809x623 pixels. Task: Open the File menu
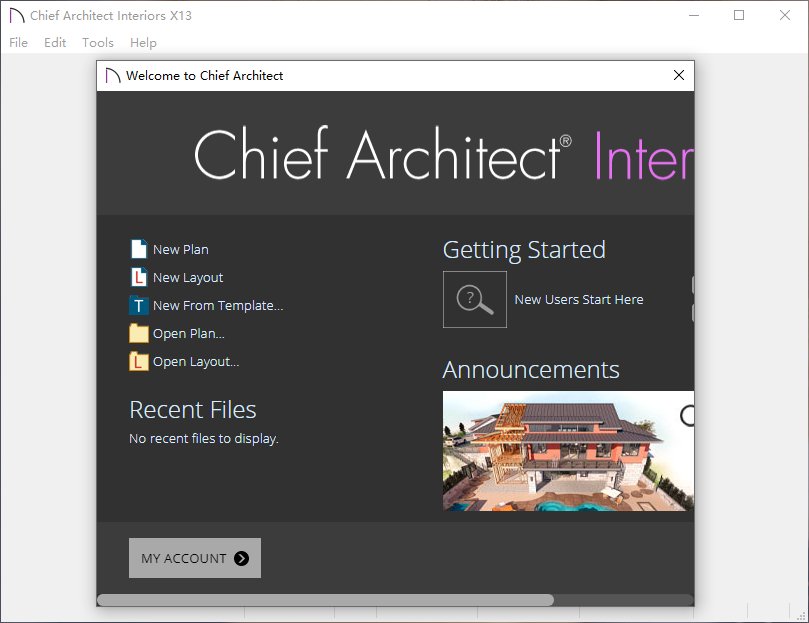coord(19,42)
